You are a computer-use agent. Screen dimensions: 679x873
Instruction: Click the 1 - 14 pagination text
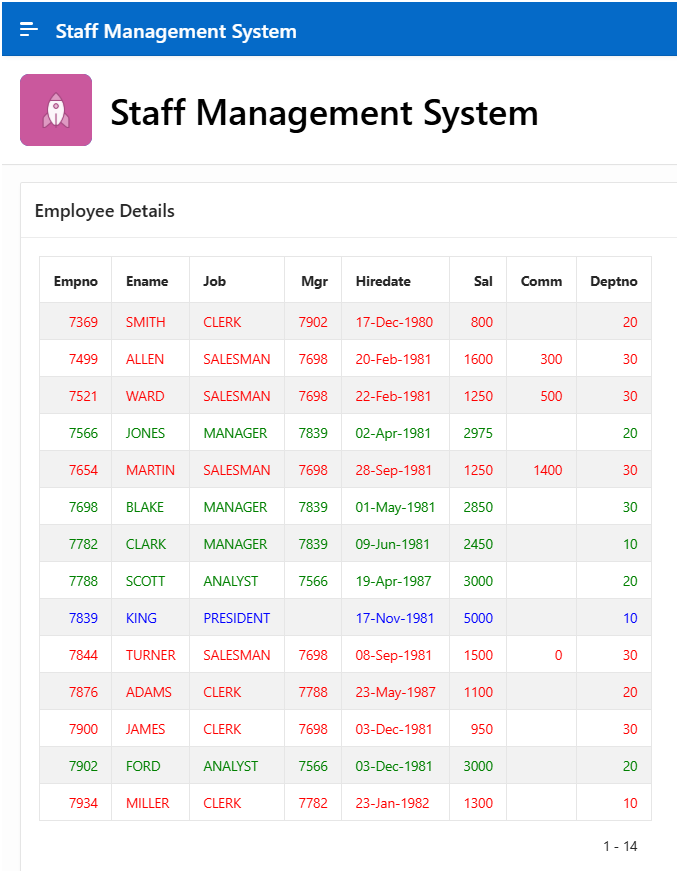click(619, 846)
